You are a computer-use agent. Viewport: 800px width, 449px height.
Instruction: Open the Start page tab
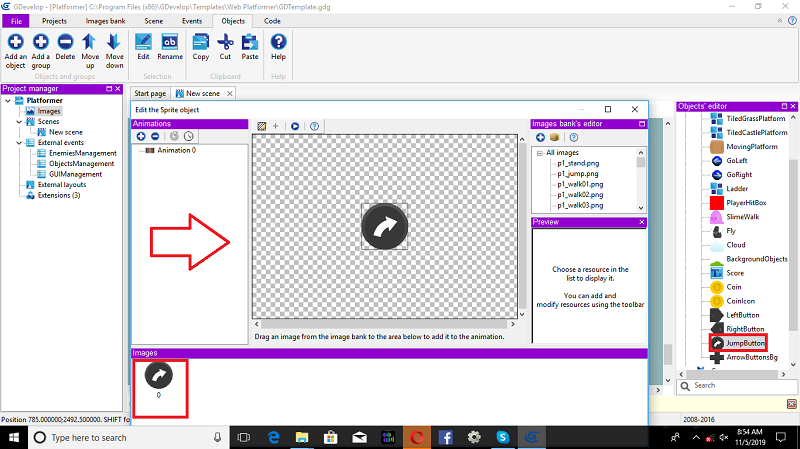150,93
